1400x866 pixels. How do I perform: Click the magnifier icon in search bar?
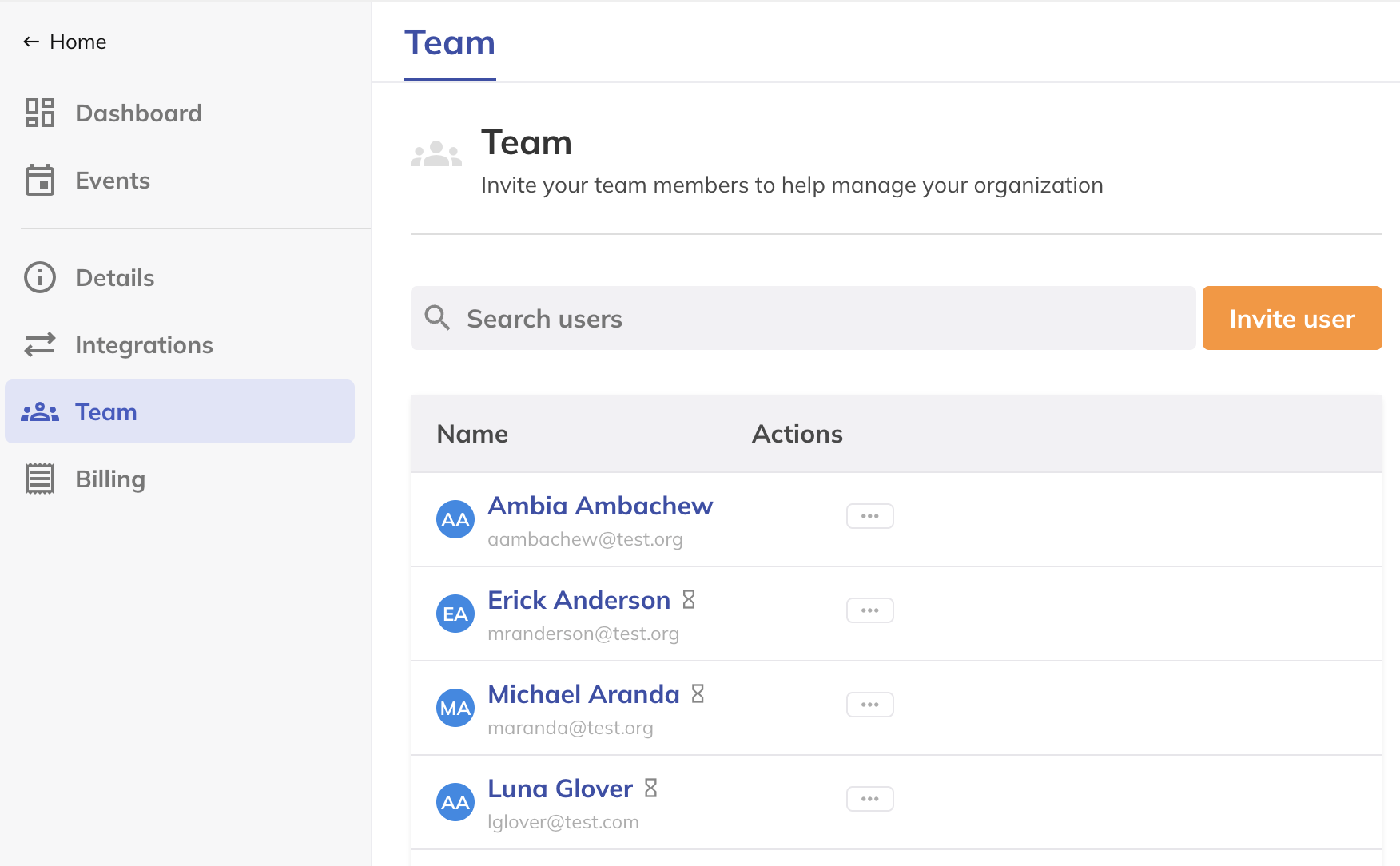tap(437, 317)
